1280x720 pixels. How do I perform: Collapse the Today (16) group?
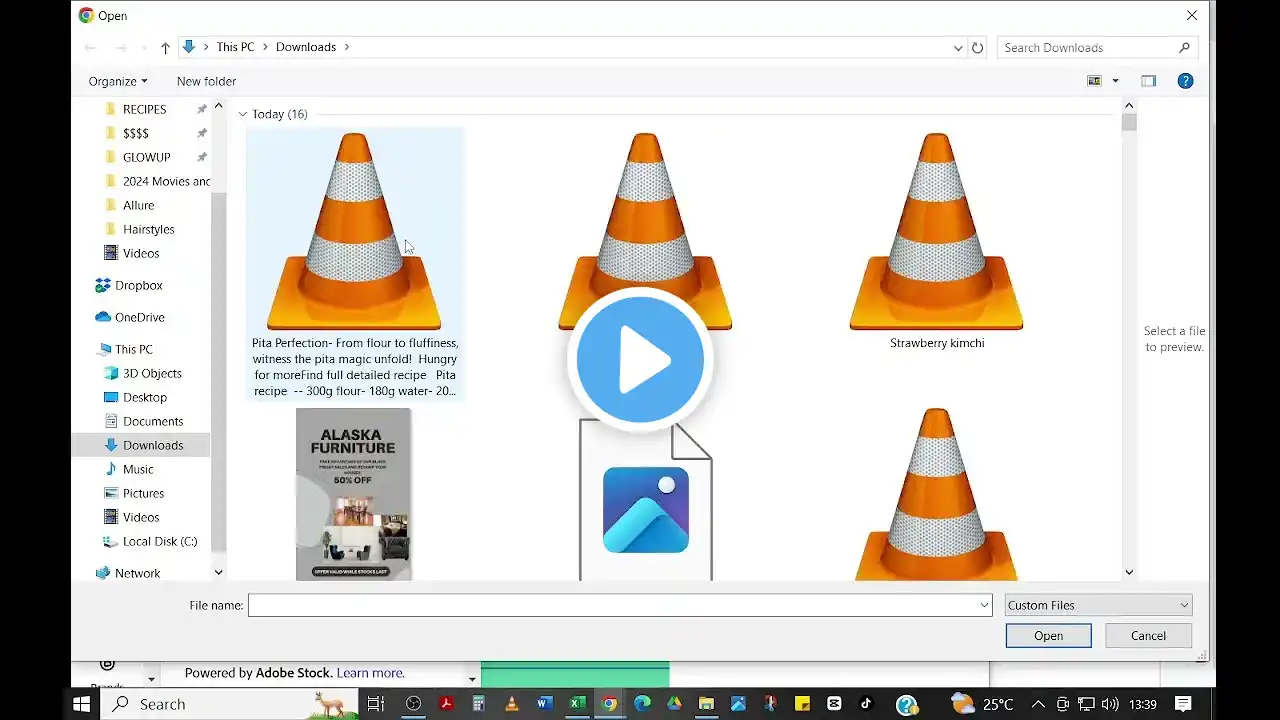point(243,114)
